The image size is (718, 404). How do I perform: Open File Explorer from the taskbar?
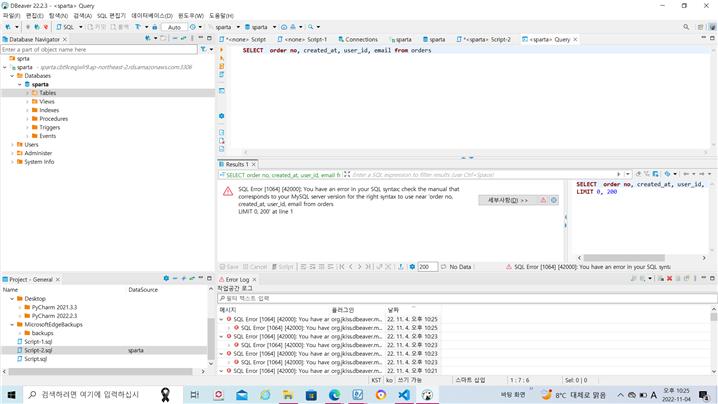pos(288,395)
